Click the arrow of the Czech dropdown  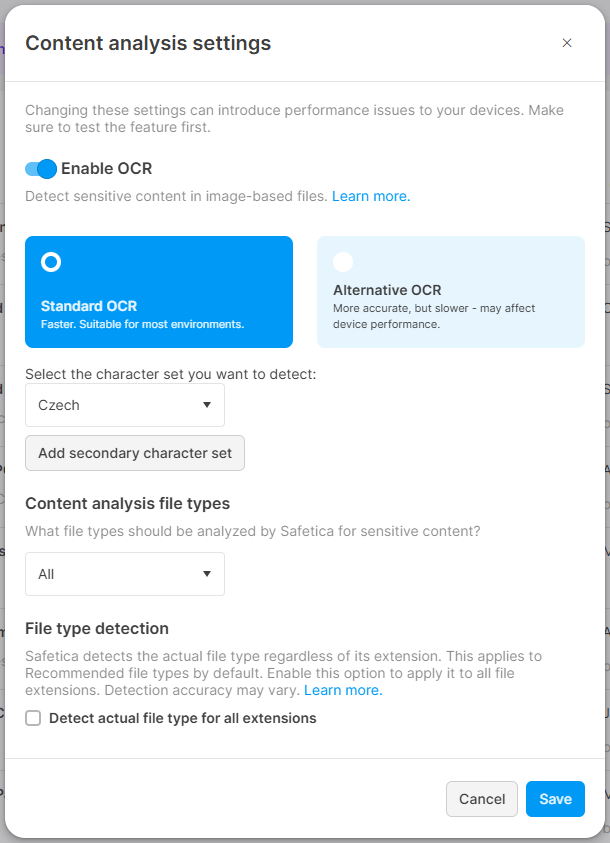(x=206, y=405)
